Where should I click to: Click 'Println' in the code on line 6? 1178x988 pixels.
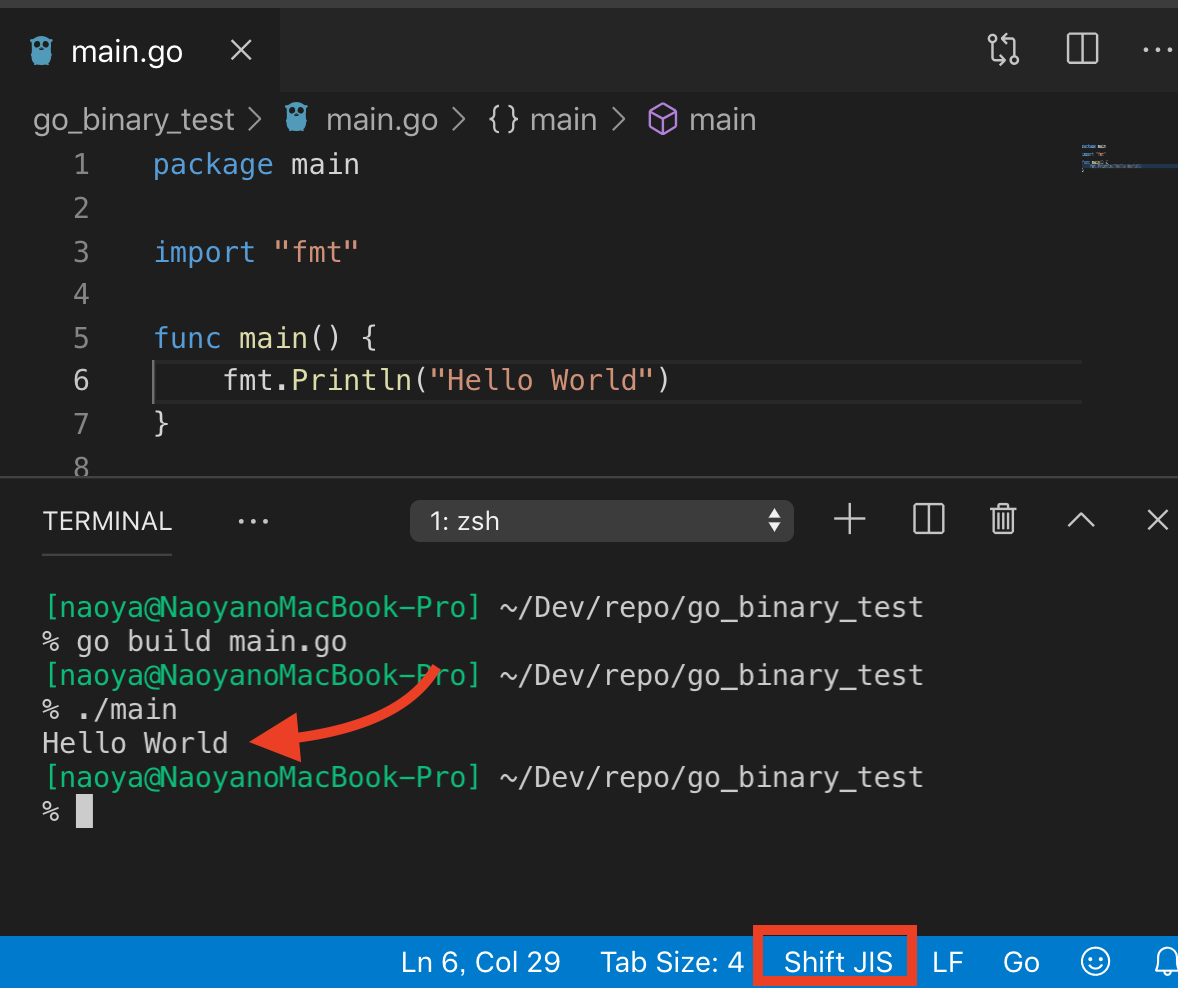(x=352, y=380)
